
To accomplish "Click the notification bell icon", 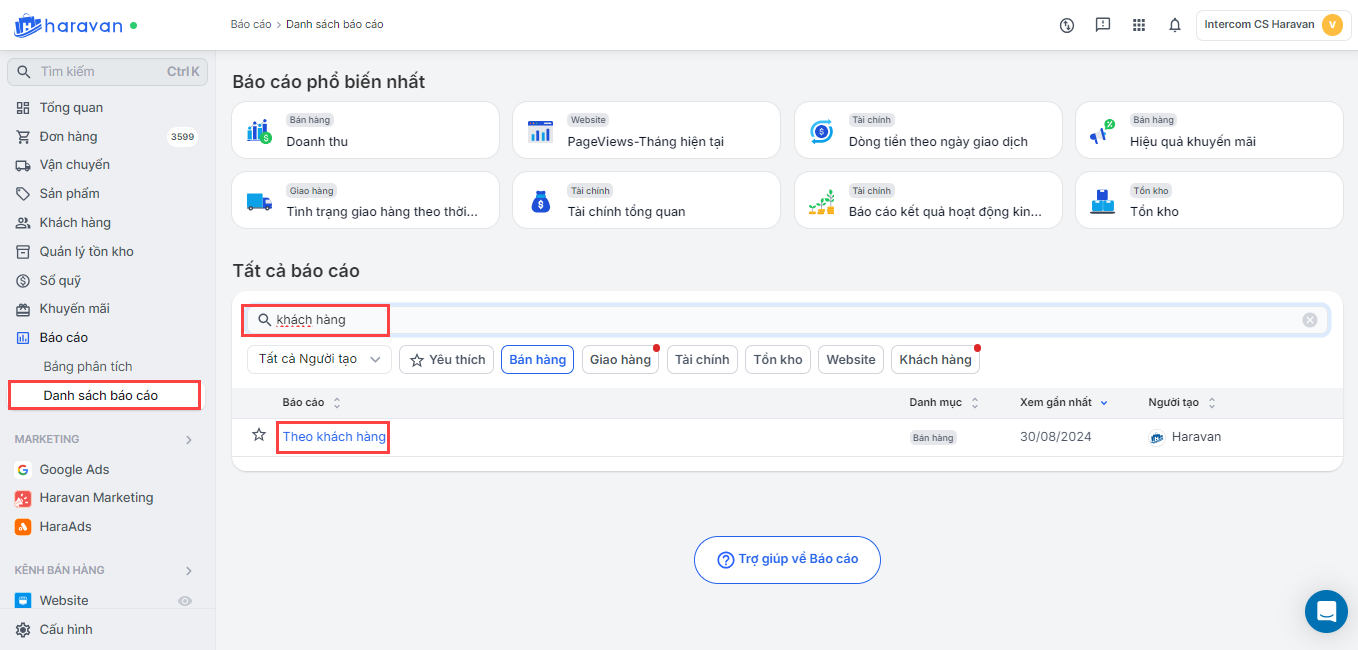I will 1175,25.
